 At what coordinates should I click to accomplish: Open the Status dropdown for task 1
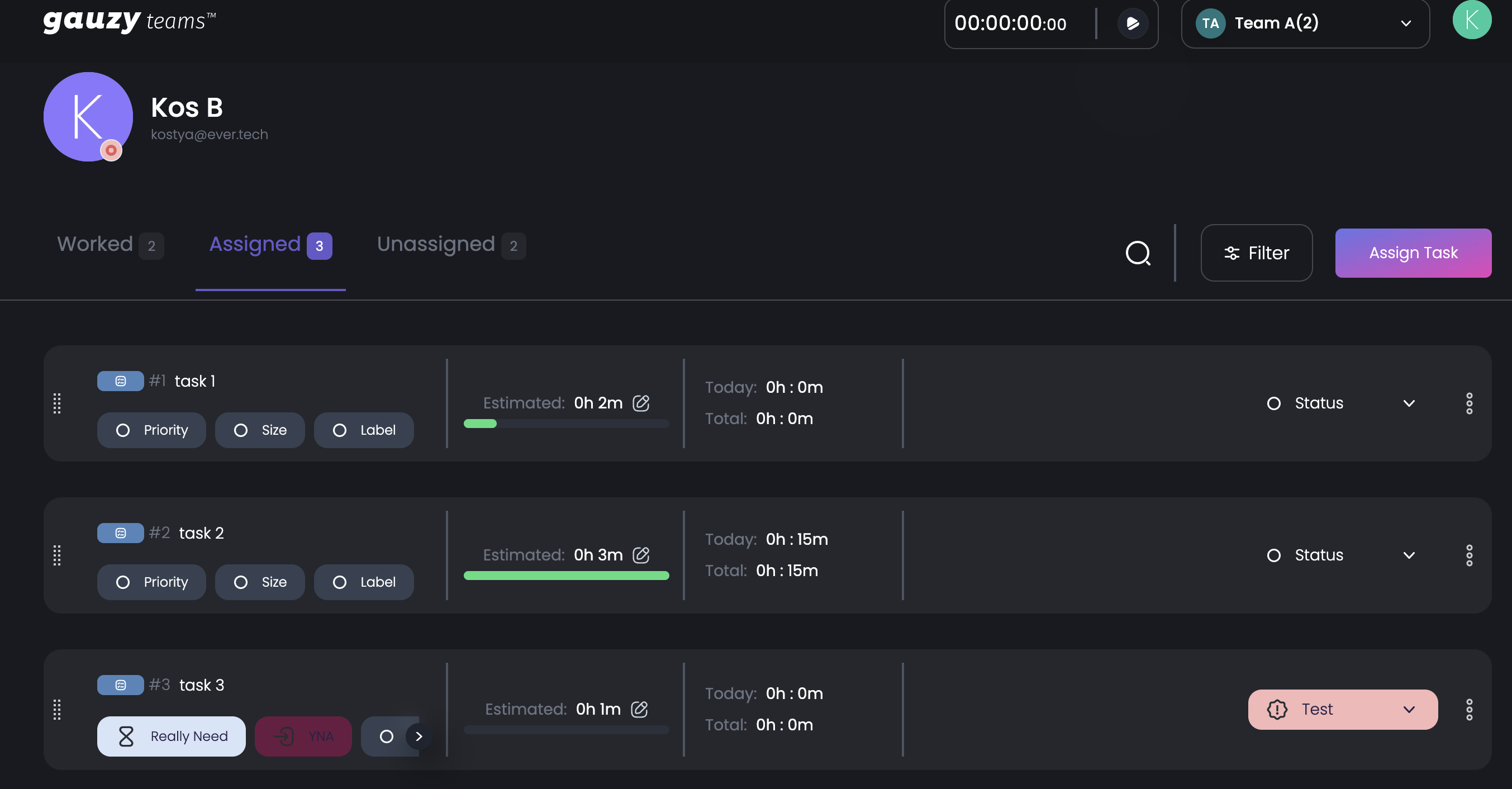(x=1342, y=403)
